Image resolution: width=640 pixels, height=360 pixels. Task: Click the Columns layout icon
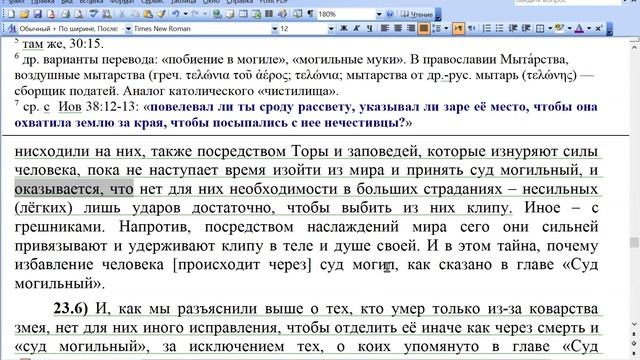(269, 14)
